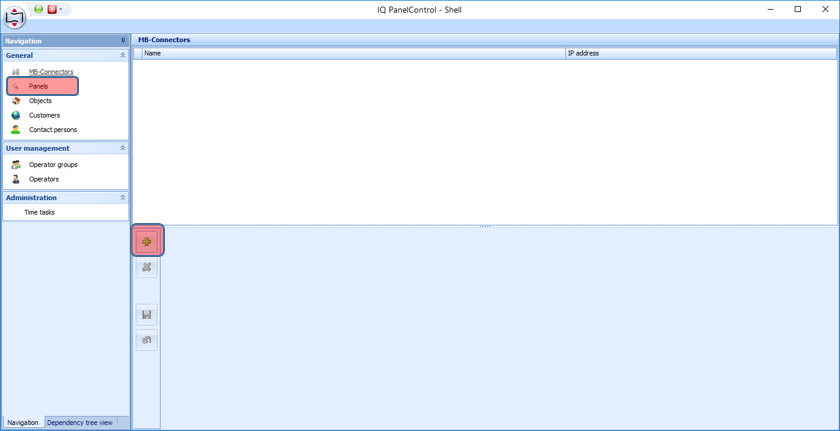Open Time tasks under Administration
This screenshot has width=840, height=431.
(x=39, y=213)
